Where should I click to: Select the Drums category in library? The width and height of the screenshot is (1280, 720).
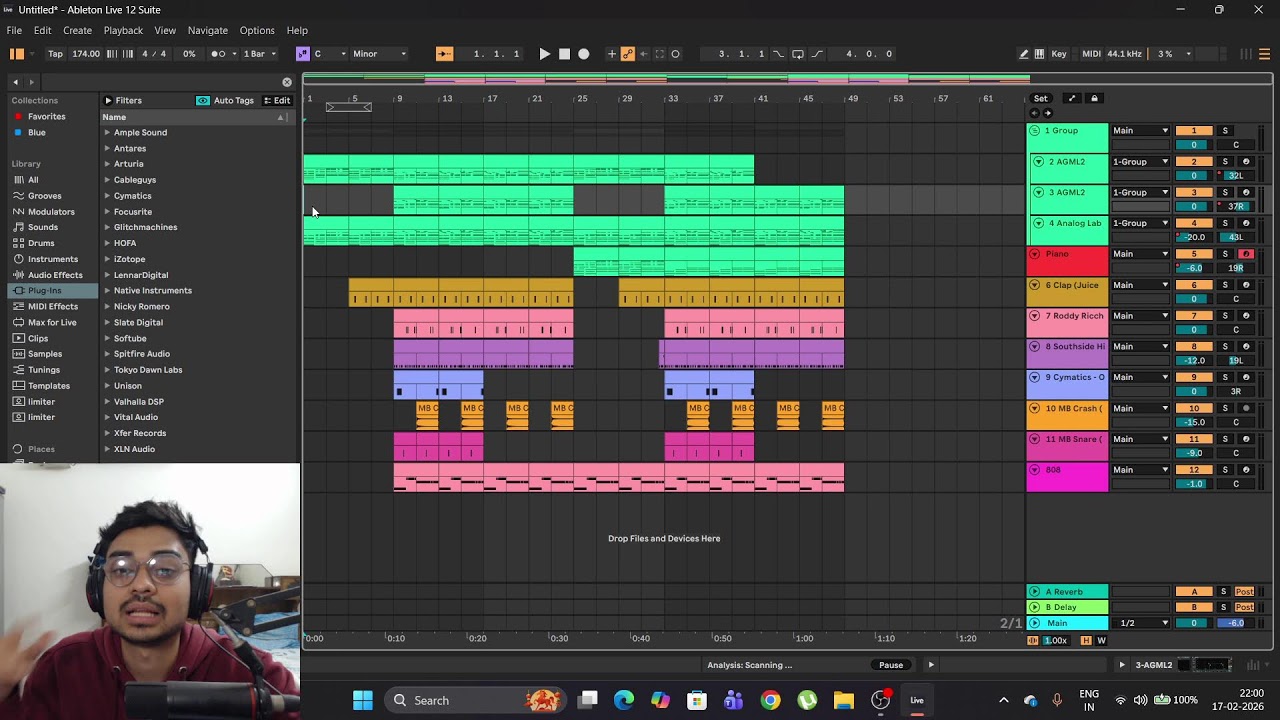41,243
